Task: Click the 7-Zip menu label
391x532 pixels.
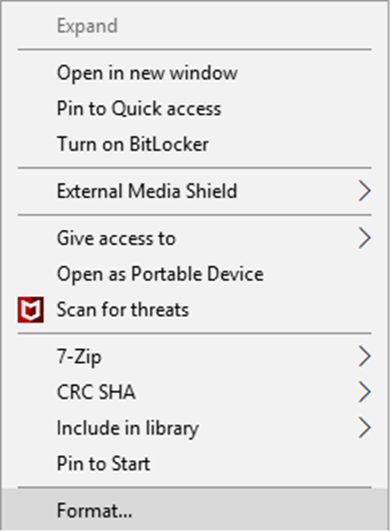Action: 79,357
